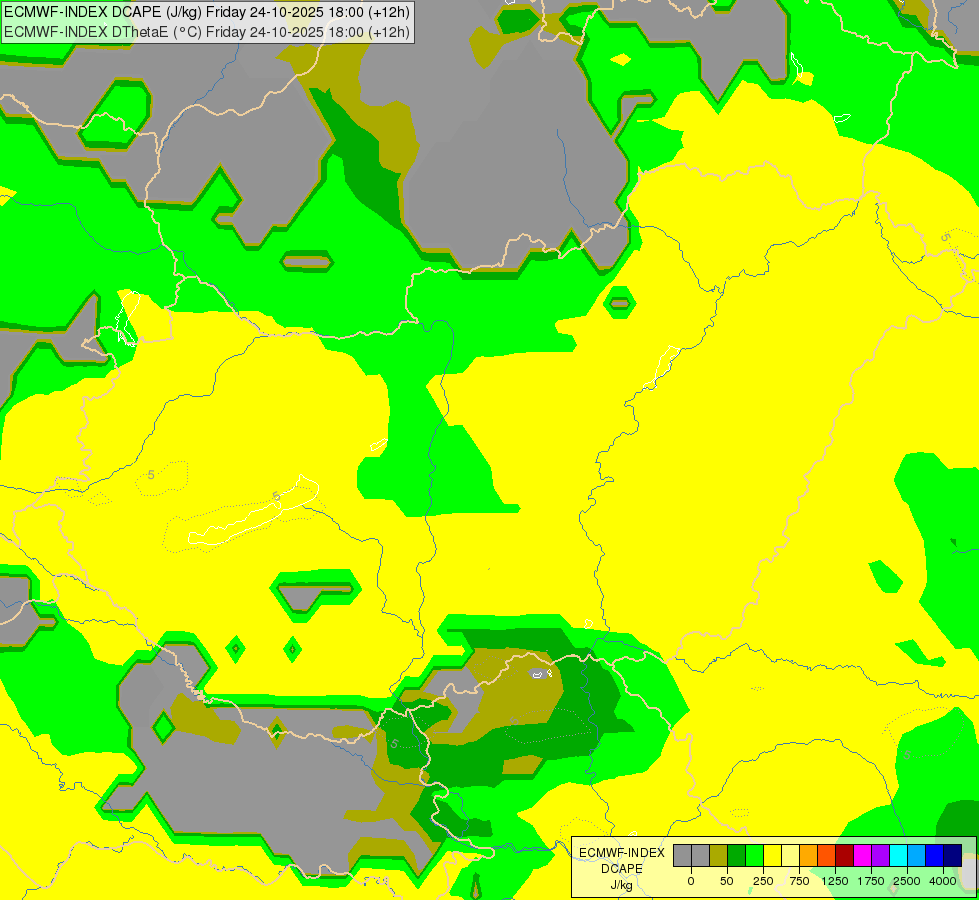
Task: Select the magenta legend swatch
Action: point(863,855)
